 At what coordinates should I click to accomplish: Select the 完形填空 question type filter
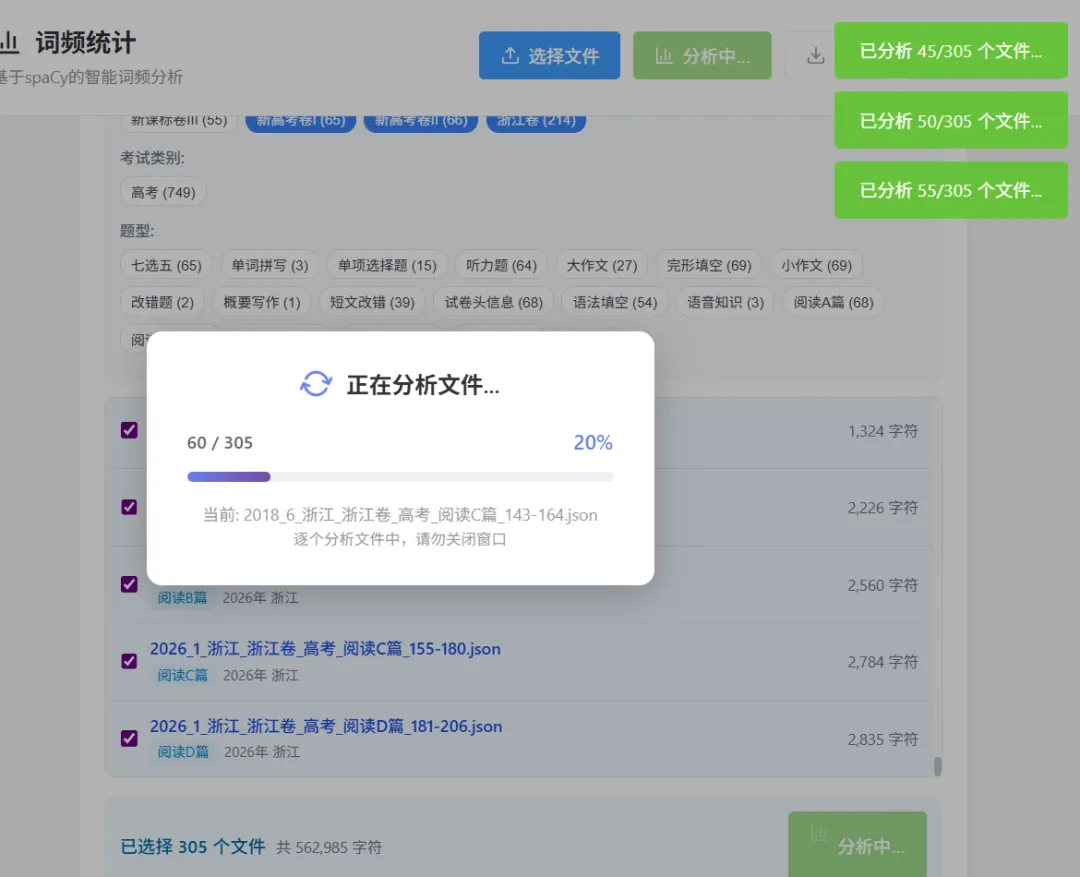point(706,264)
